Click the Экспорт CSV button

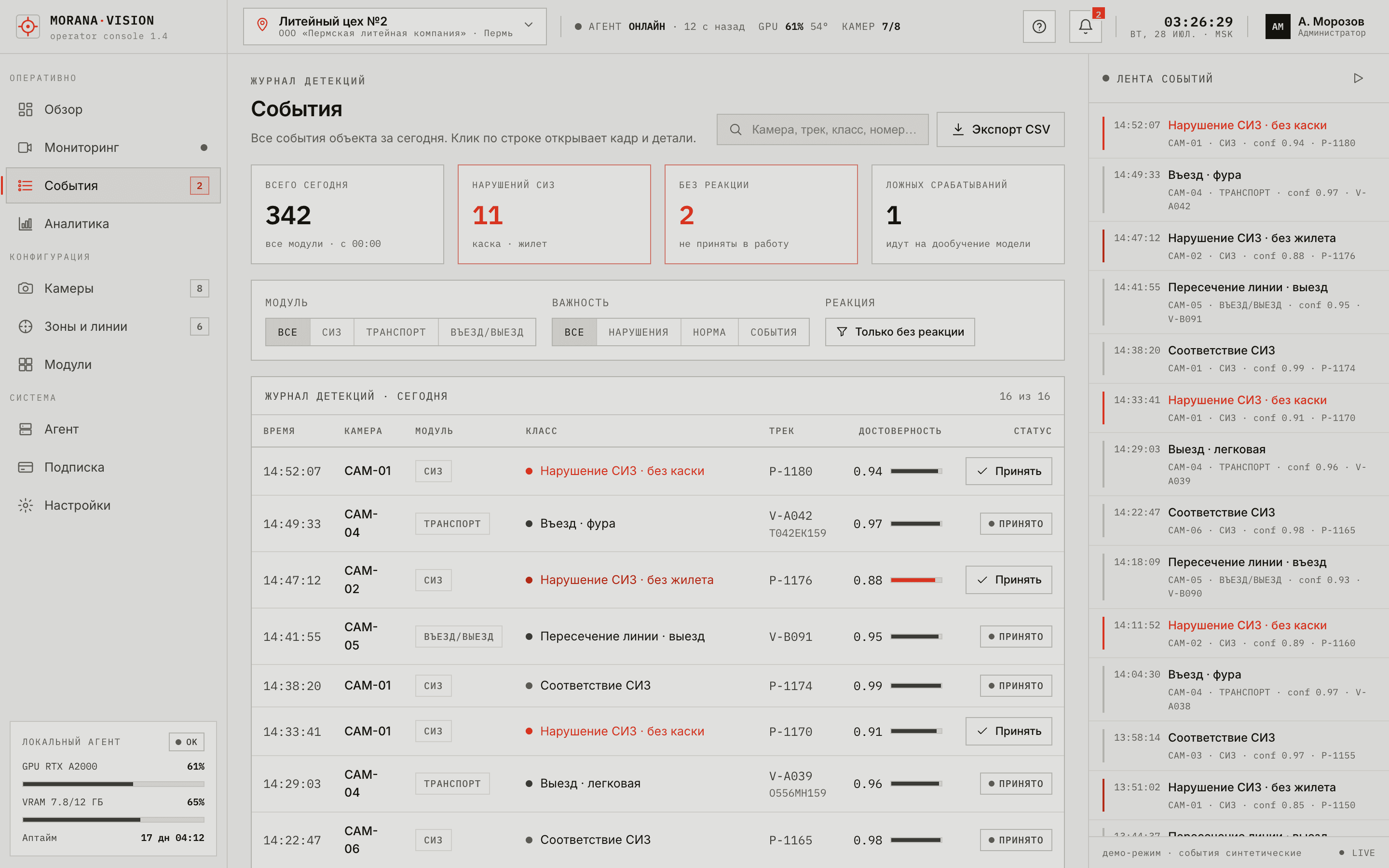1000,129
